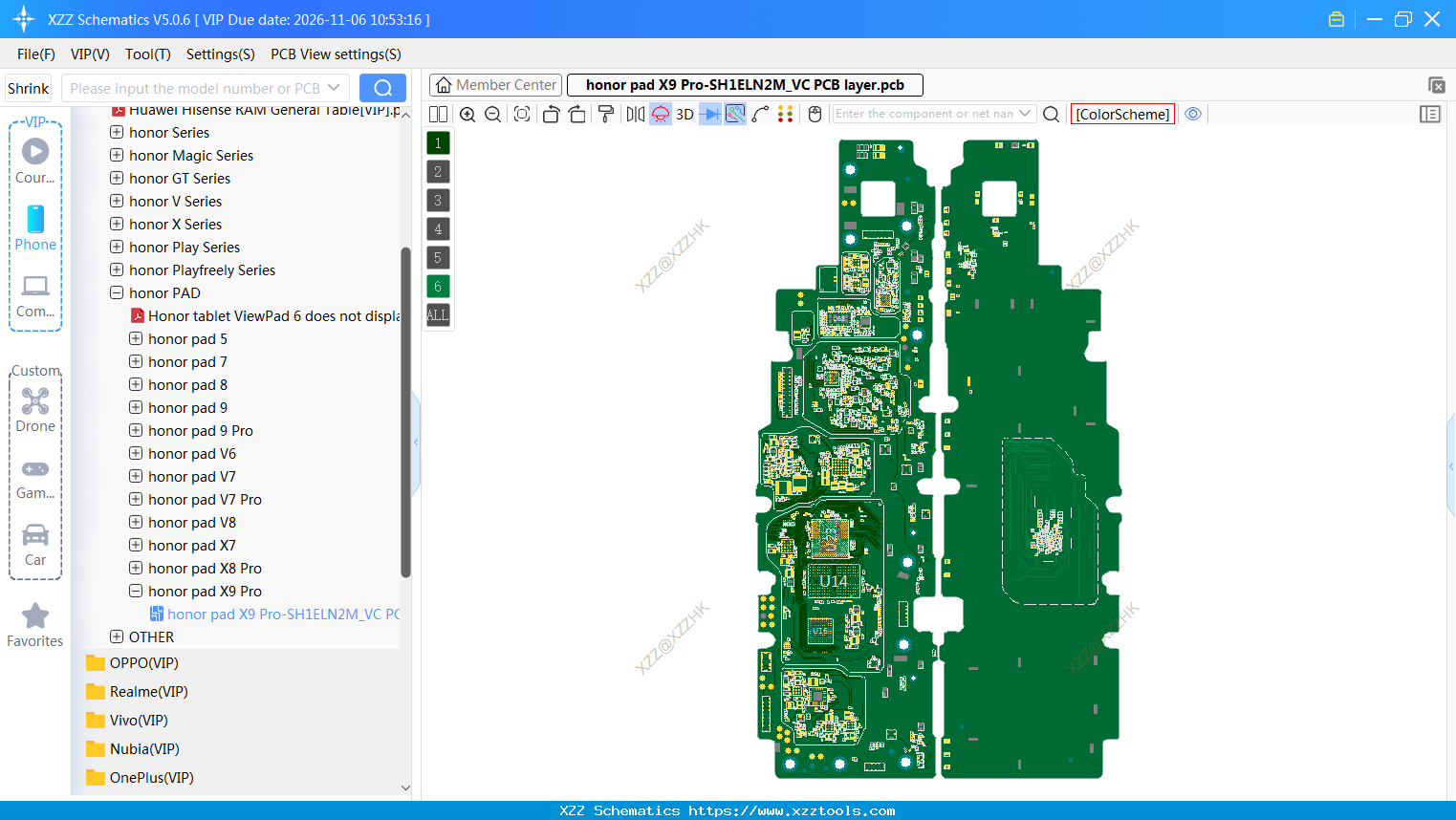Viewport: 1456px width, 820px height.
Task: Click the ColorScheme button
Action: [1122, 114]
